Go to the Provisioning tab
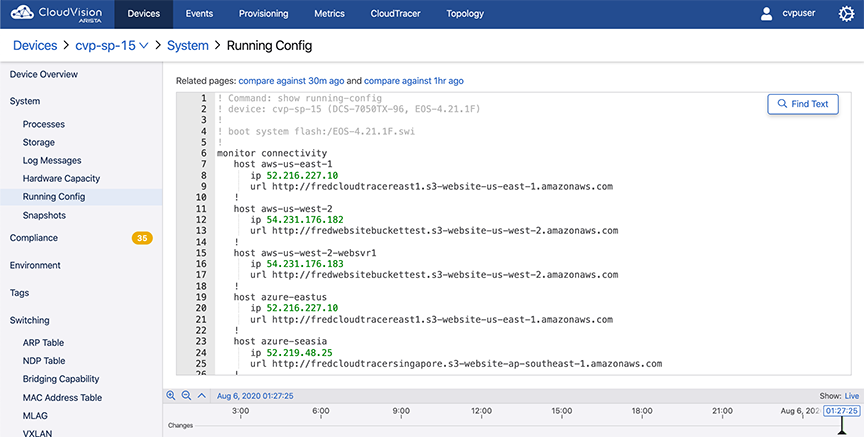Image resolution: width=864 pixels, height=437 pixels. pyautogui.click(x=263, y=14)
